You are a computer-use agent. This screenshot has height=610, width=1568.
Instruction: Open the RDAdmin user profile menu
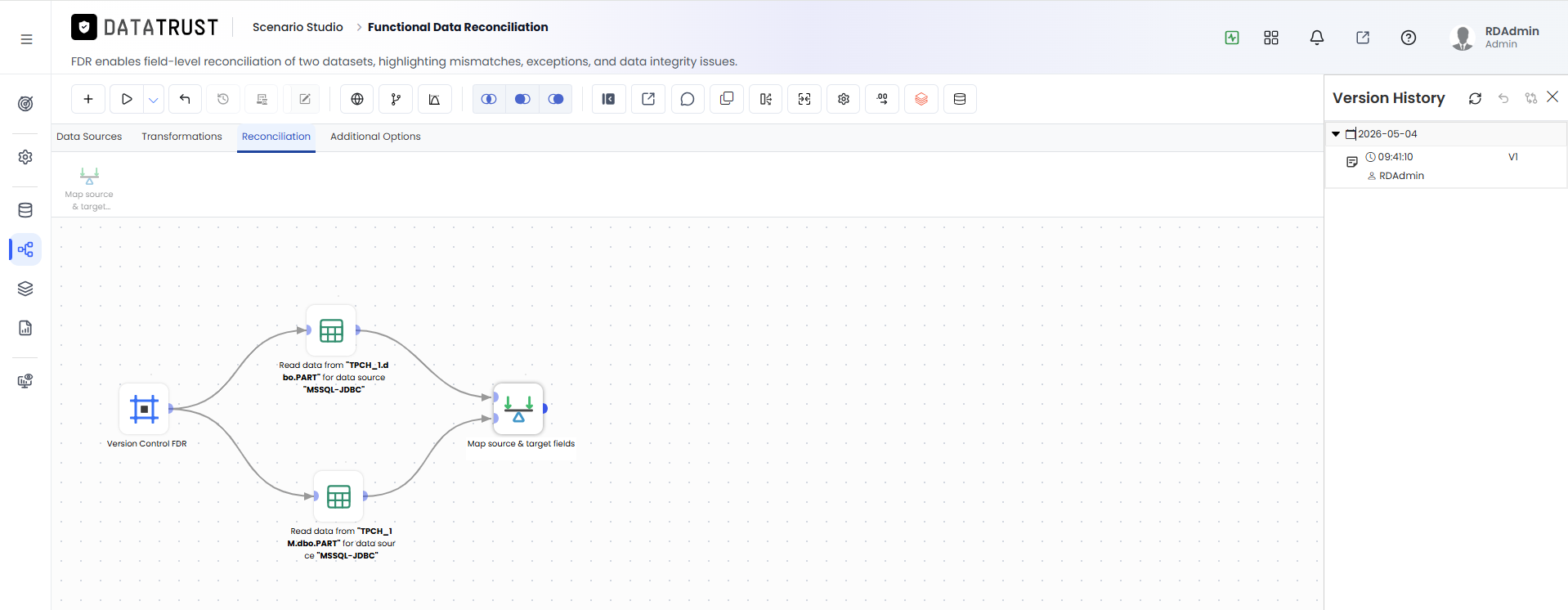1495,38
